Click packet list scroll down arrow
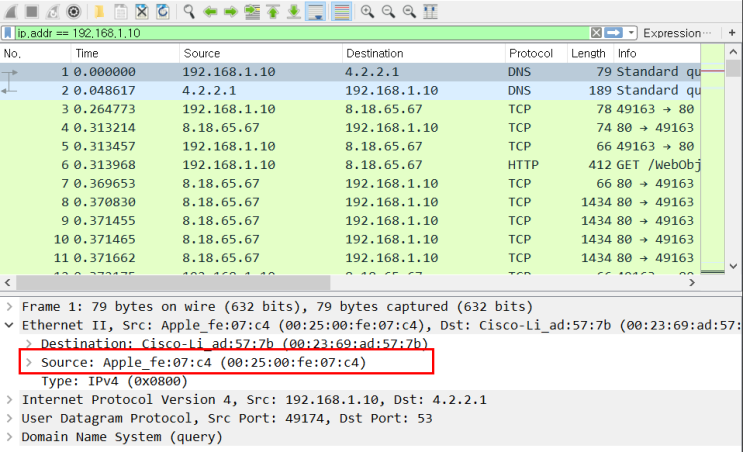Image resolution: width=743 pixels, height=452 pixels. click(733, 266)
